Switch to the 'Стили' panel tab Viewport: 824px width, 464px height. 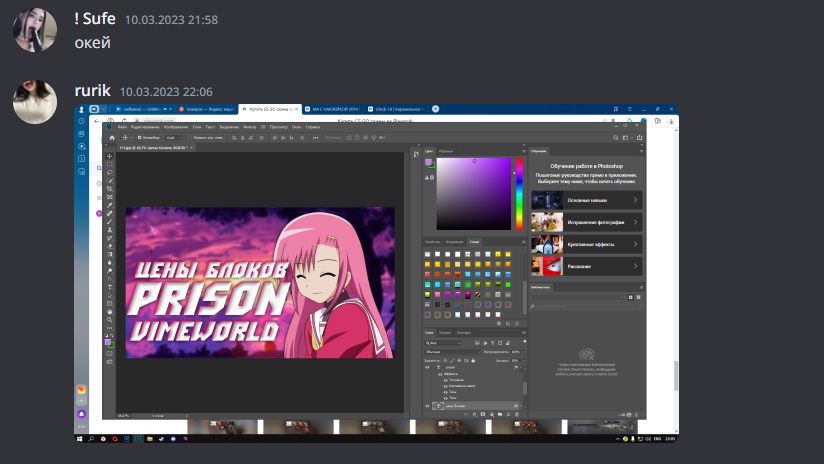click(474, 241)
